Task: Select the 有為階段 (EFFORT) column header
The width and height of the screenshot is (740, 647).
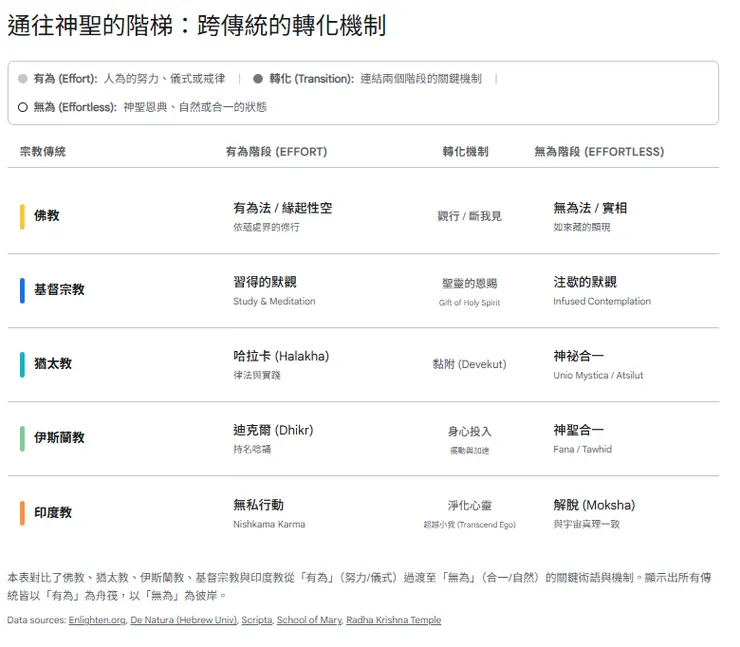Action: tap(276, 151)
